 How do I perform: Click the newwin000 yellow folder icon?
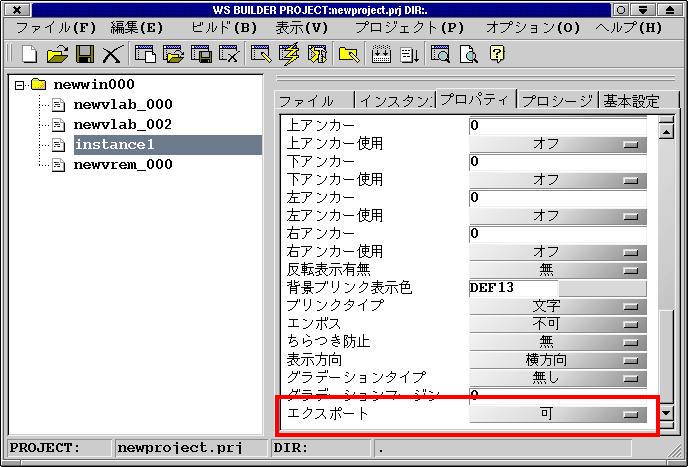pyautogui.click(x=38, y=84)
